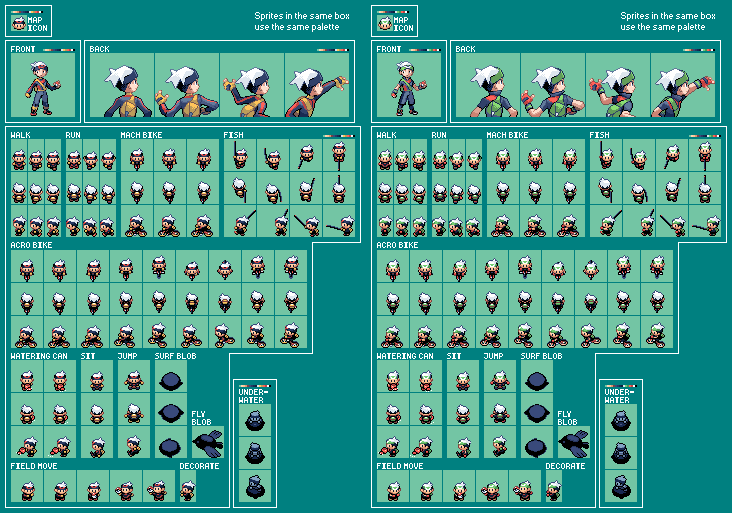This screenshot has height=513, width=732.
Task: Select the first Back throw frame, green outfit
Action: tap(488, 85)
